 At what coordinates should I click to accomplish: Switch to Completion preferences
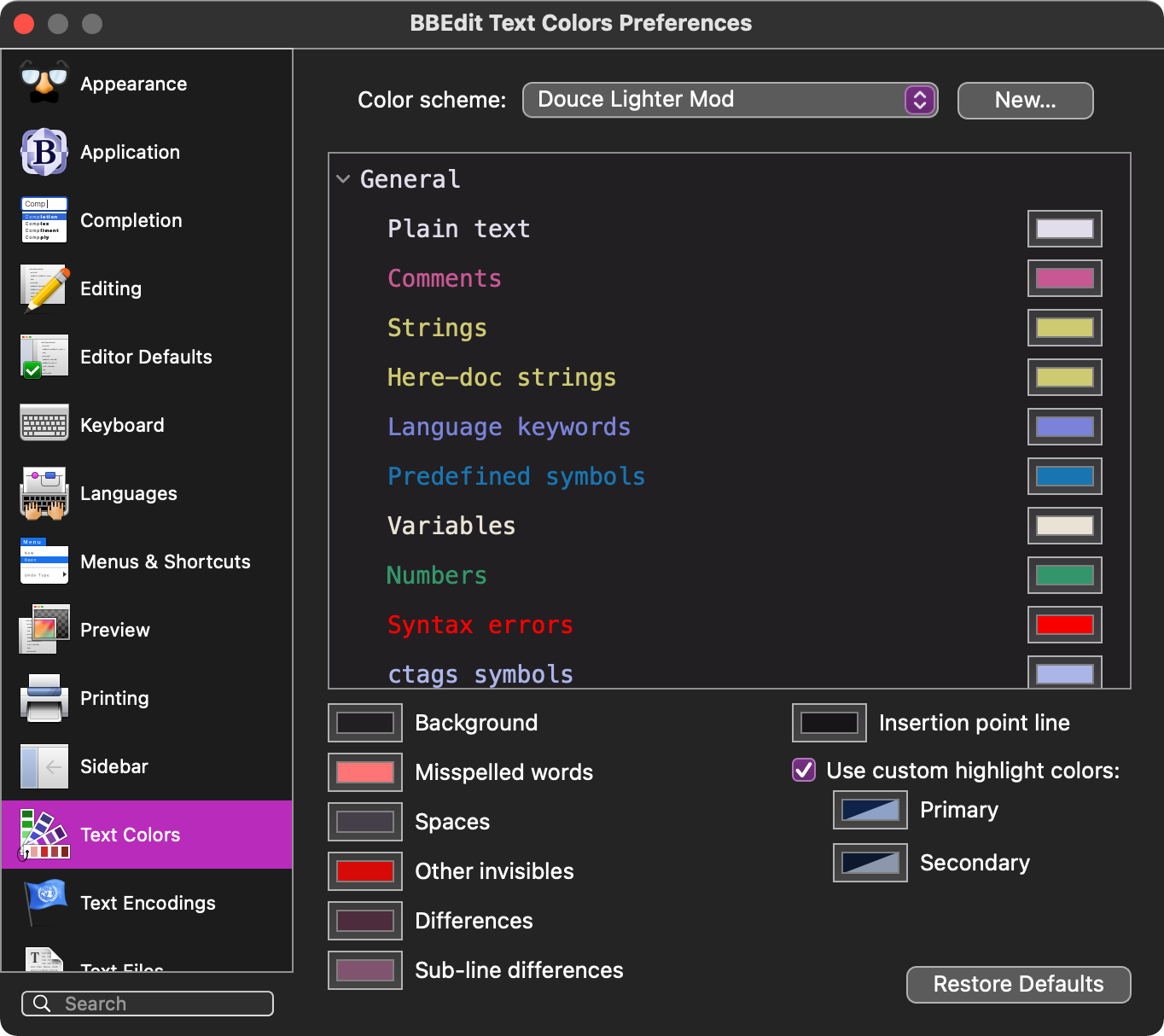(x=131, y=220)
